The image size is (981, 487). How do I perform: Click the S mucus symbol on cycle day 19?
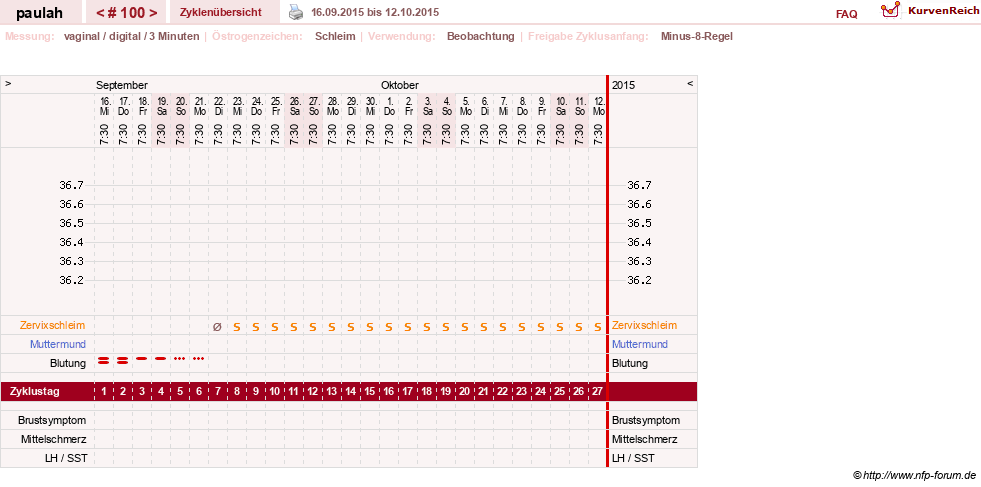pos(445,327)
